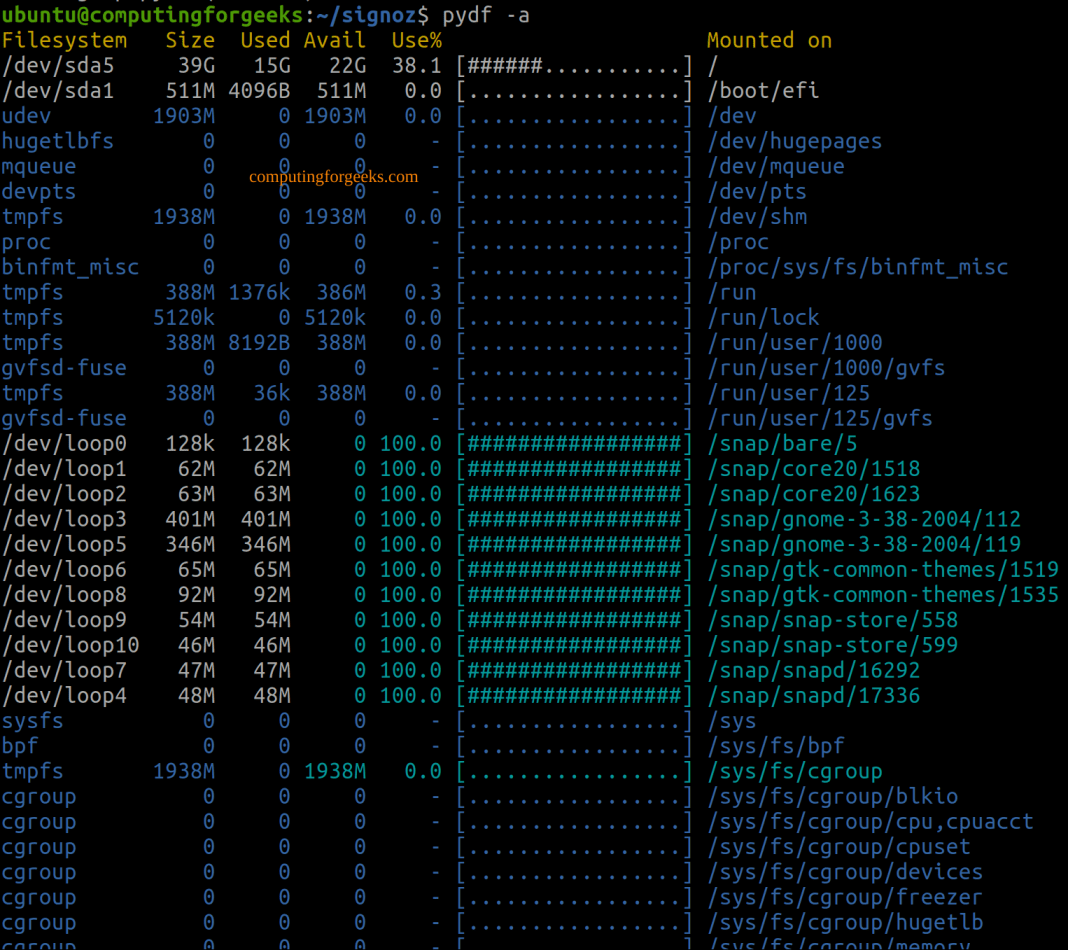The image size is (1068, 950).
Task: Click the 'Filesystem' column header
Action: (x=64, y=40)
